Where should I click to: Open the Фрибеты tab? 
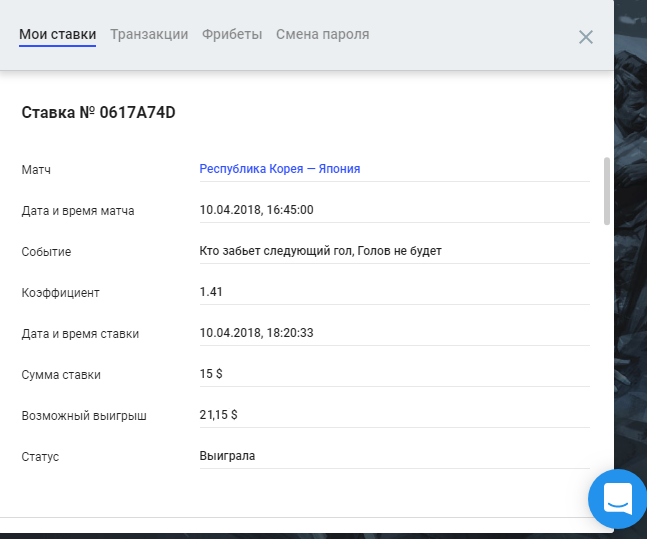(232, 34)
